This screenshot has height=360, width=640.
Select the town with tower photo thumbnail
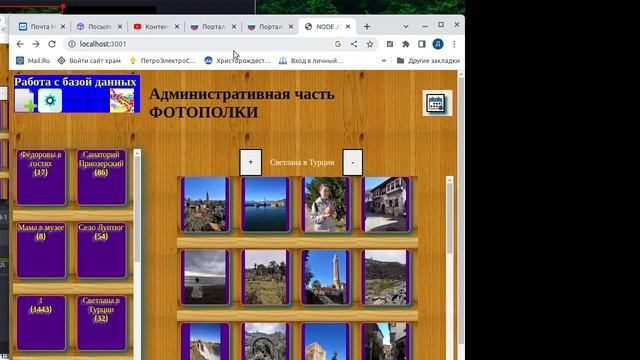click(205, 204)
